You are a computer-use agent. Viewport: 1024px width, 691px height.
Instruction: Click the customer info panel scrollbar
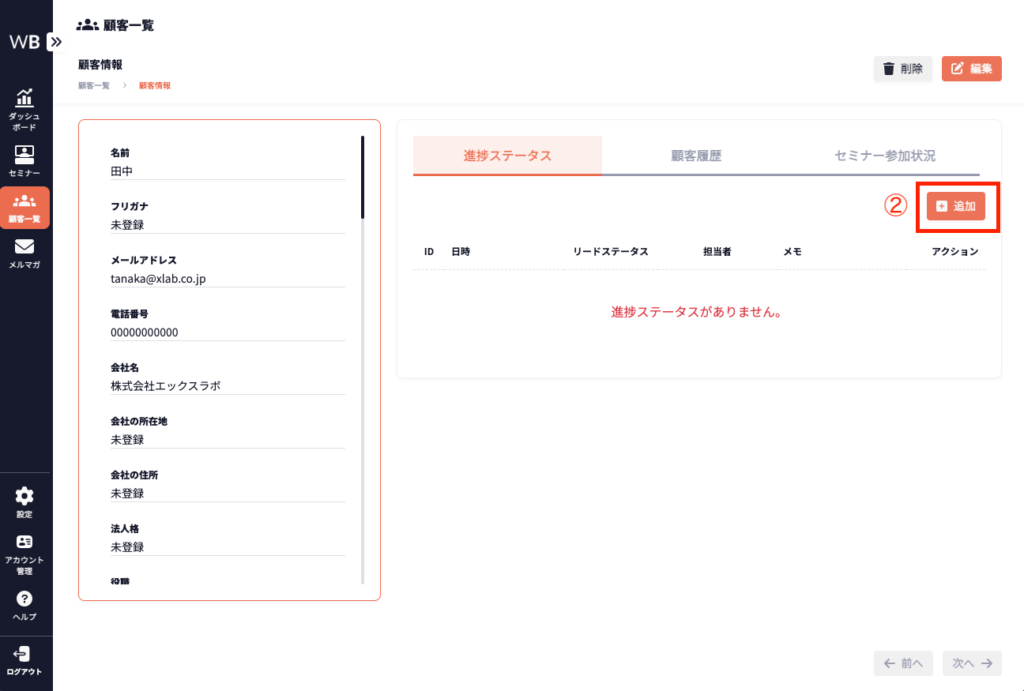click(x=362, y=177)
